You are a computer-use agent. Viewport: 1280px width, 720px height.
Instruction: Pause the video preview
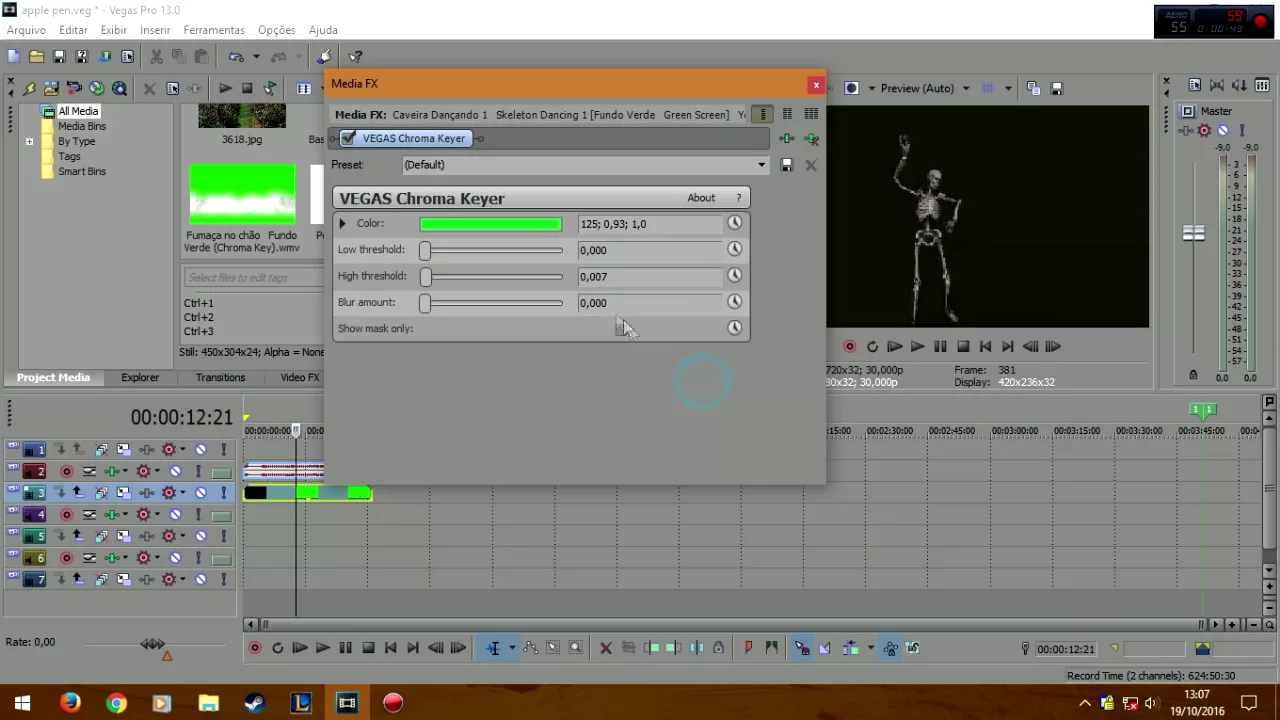(x=940, y=346)
